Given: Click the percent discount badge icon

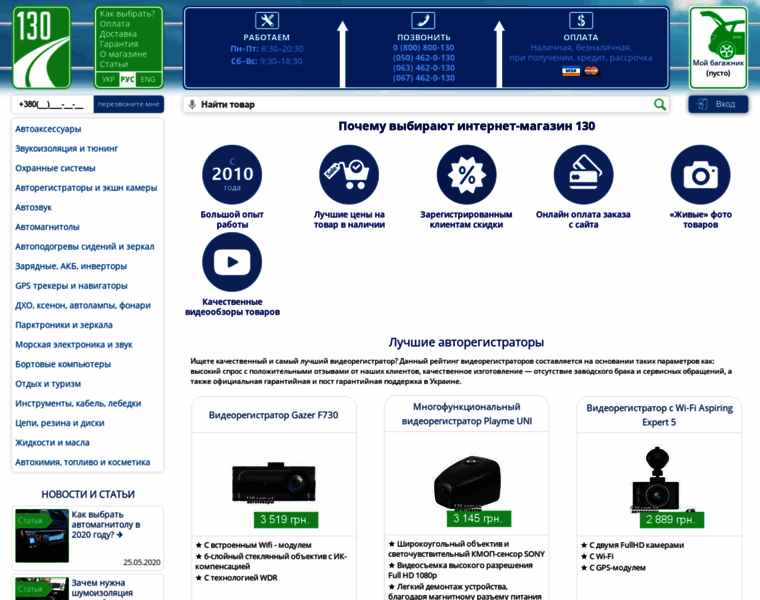Looking at the screenshot, I should (x=466, y=174).
